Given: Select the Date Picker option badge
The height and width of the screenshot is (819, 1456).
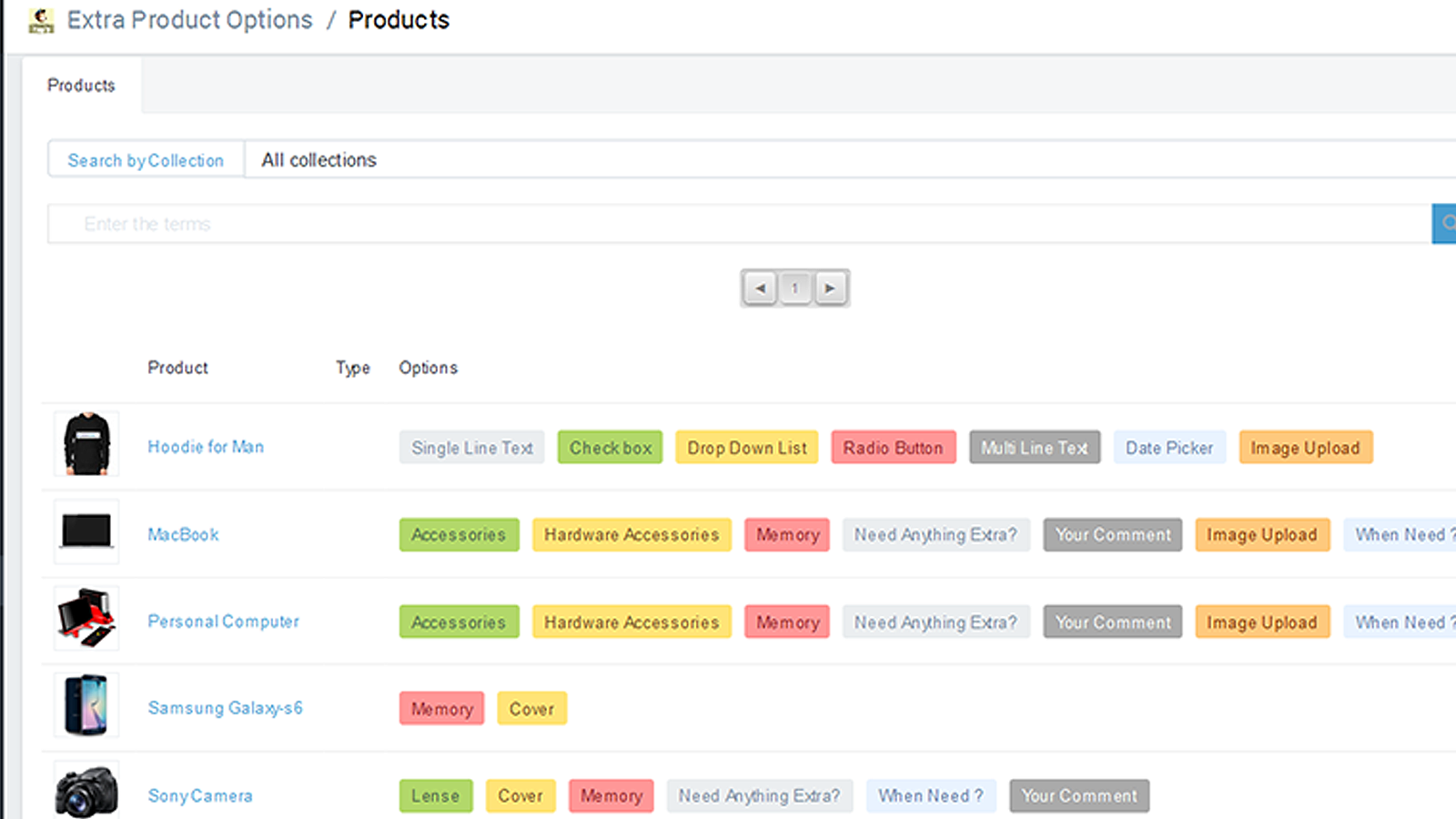Looking at the screenshot, I should tap(1169, 447).
